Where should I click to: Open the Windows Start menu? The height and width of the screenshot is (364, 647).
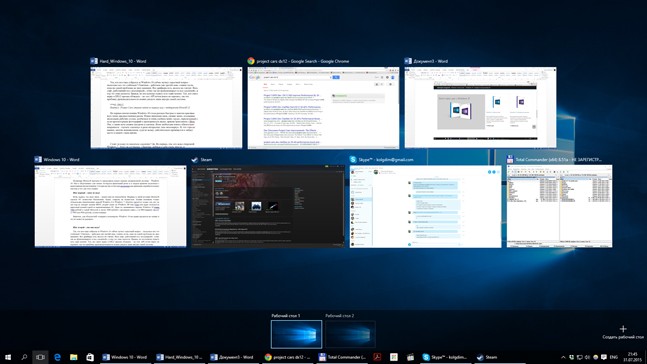8,357
